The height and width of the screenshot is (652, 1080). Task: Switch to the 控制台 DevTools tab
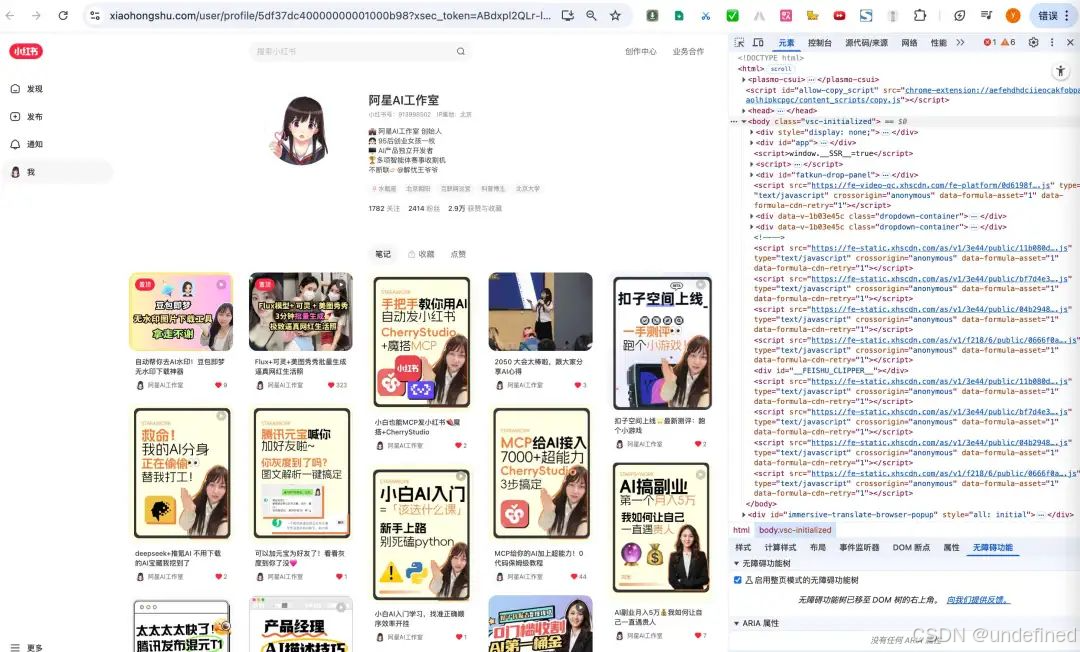coord(819,43)
